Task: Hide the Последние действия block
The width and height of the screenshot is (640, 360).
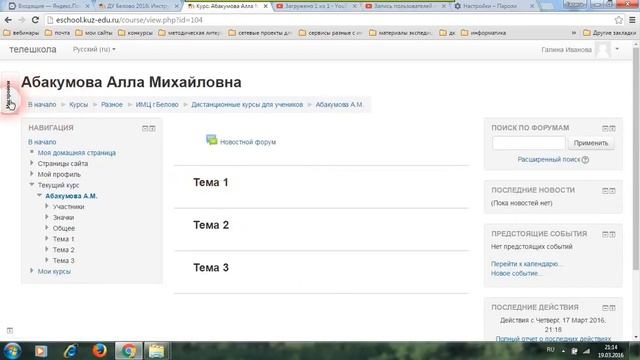Action: (x=605, y=308)
